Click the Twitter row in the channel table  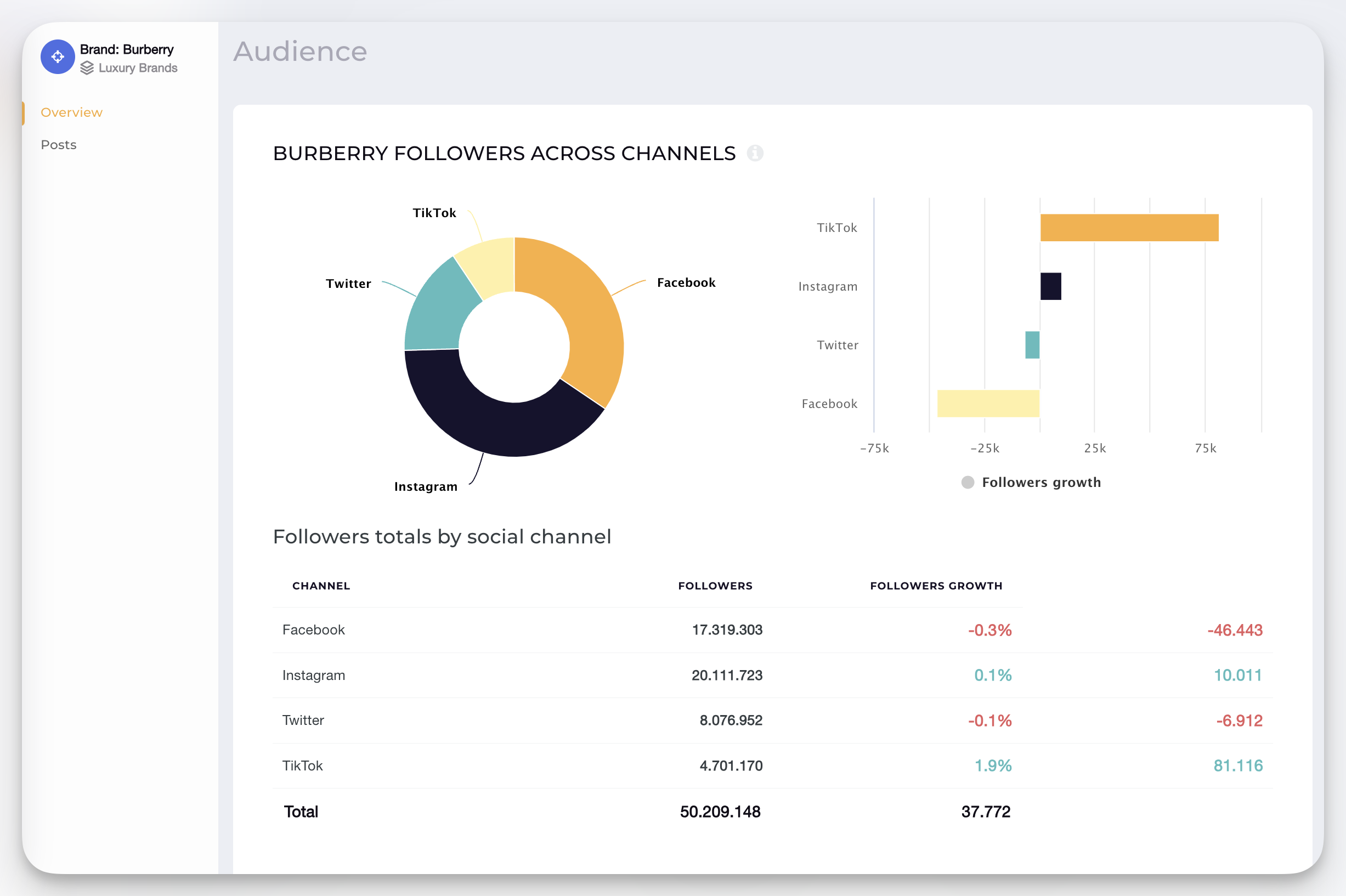[773, 720]
